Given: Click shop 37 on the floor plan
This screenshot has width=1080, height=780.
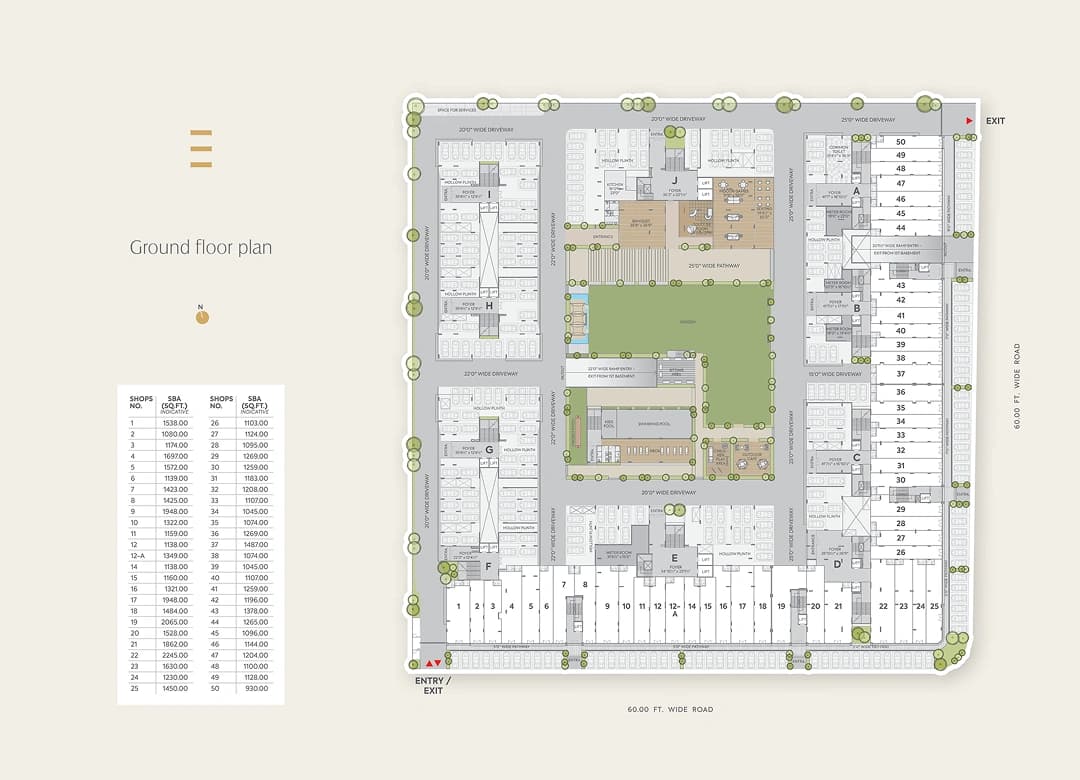Looking at the screenshot, I should (x=900, y=374).
